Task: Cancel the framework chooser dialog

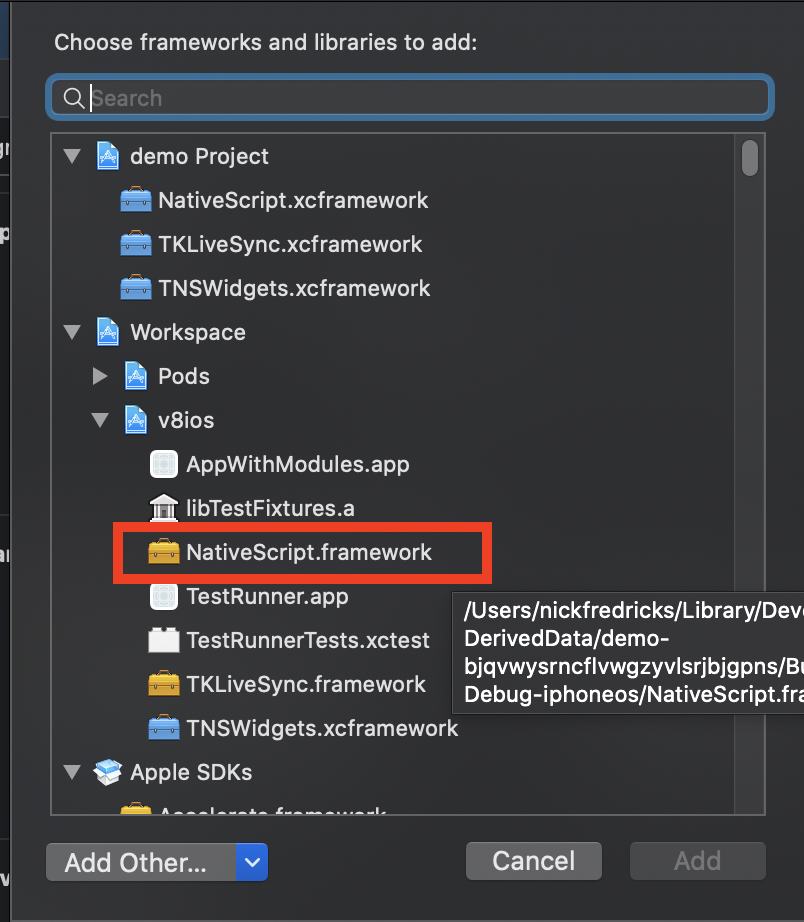Action: pyautogui.click(x=533, y=861)
